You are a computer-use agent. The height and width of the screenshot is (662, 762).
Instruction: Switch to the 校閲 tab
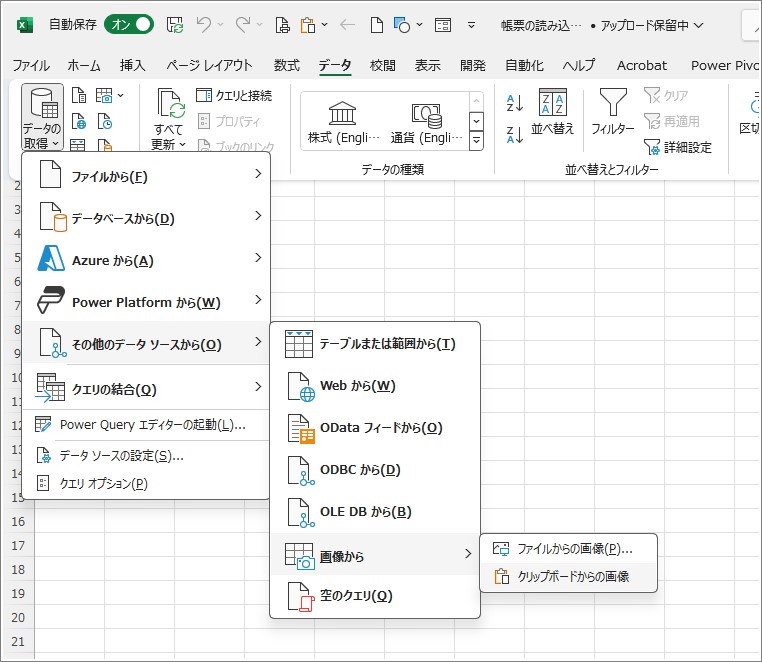(382, 65)
